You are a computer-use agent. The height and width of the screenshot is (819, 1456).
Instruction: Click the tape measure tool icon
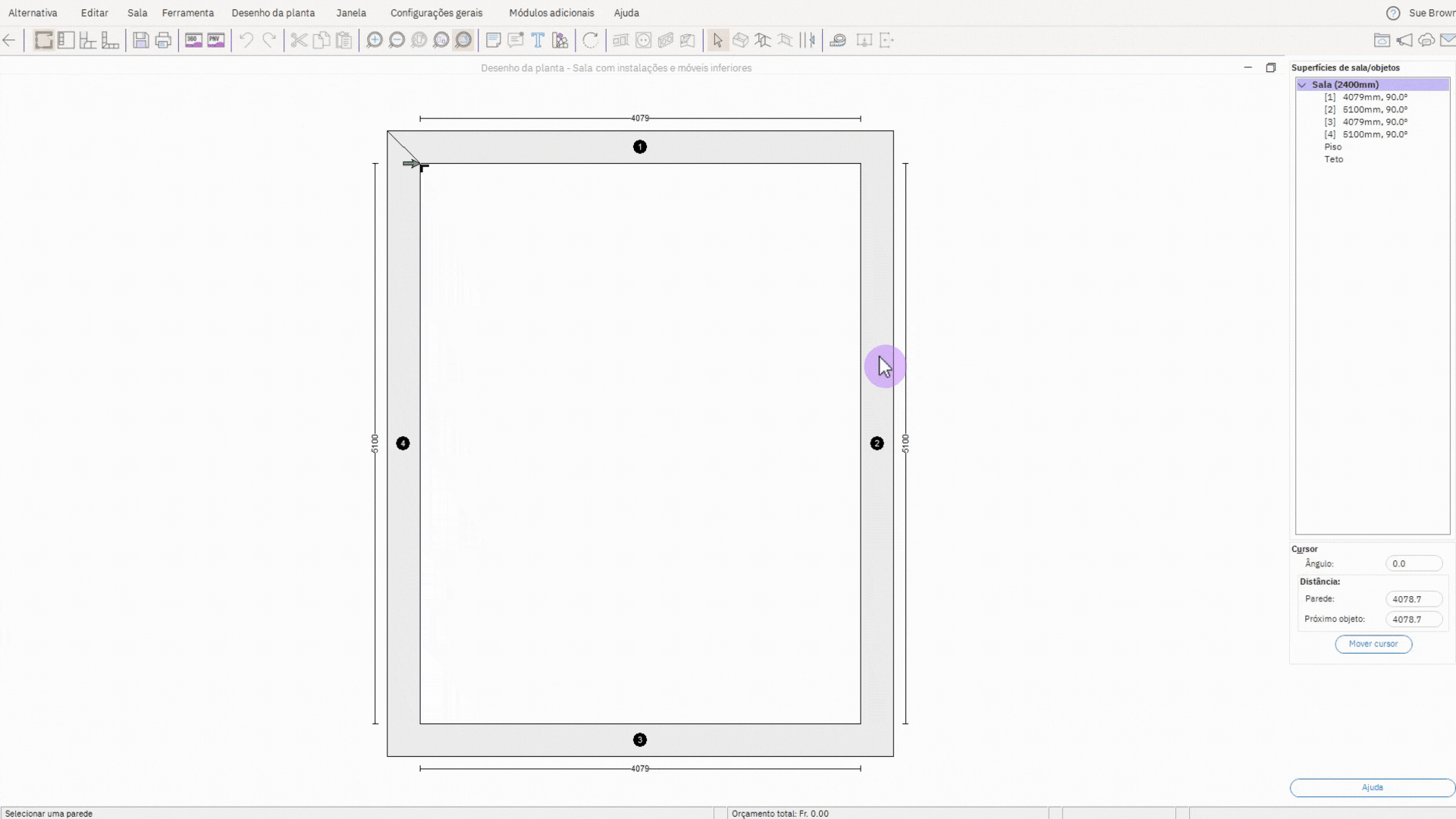point(837,40)
